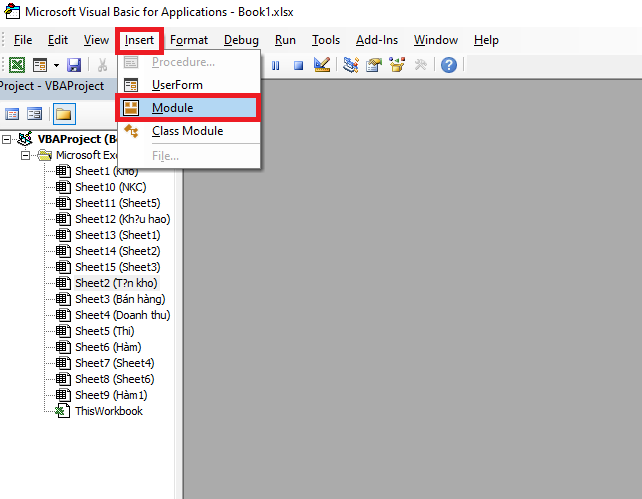This screenshot has height=499, width=642.
Task: Select Sheet13 (Sheet1) in the tree
Action: [118, 235]
